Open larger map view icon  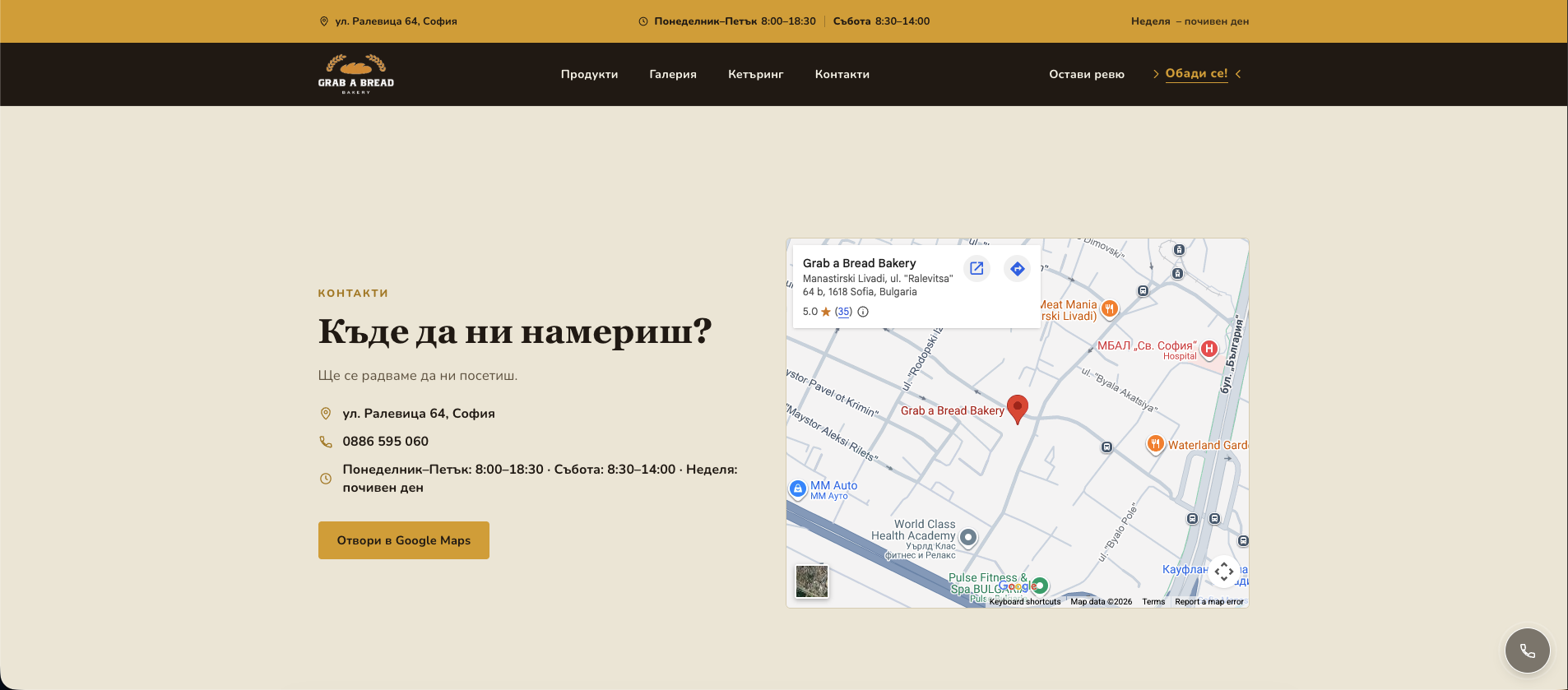tap(977, 268)
